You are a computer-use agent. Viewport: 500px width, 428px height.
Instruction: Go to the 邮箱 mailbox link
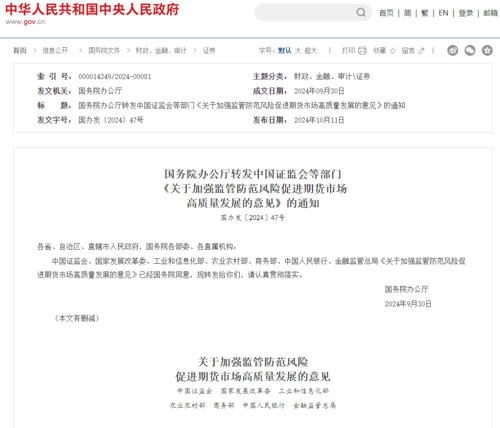(x=491, y=13)
